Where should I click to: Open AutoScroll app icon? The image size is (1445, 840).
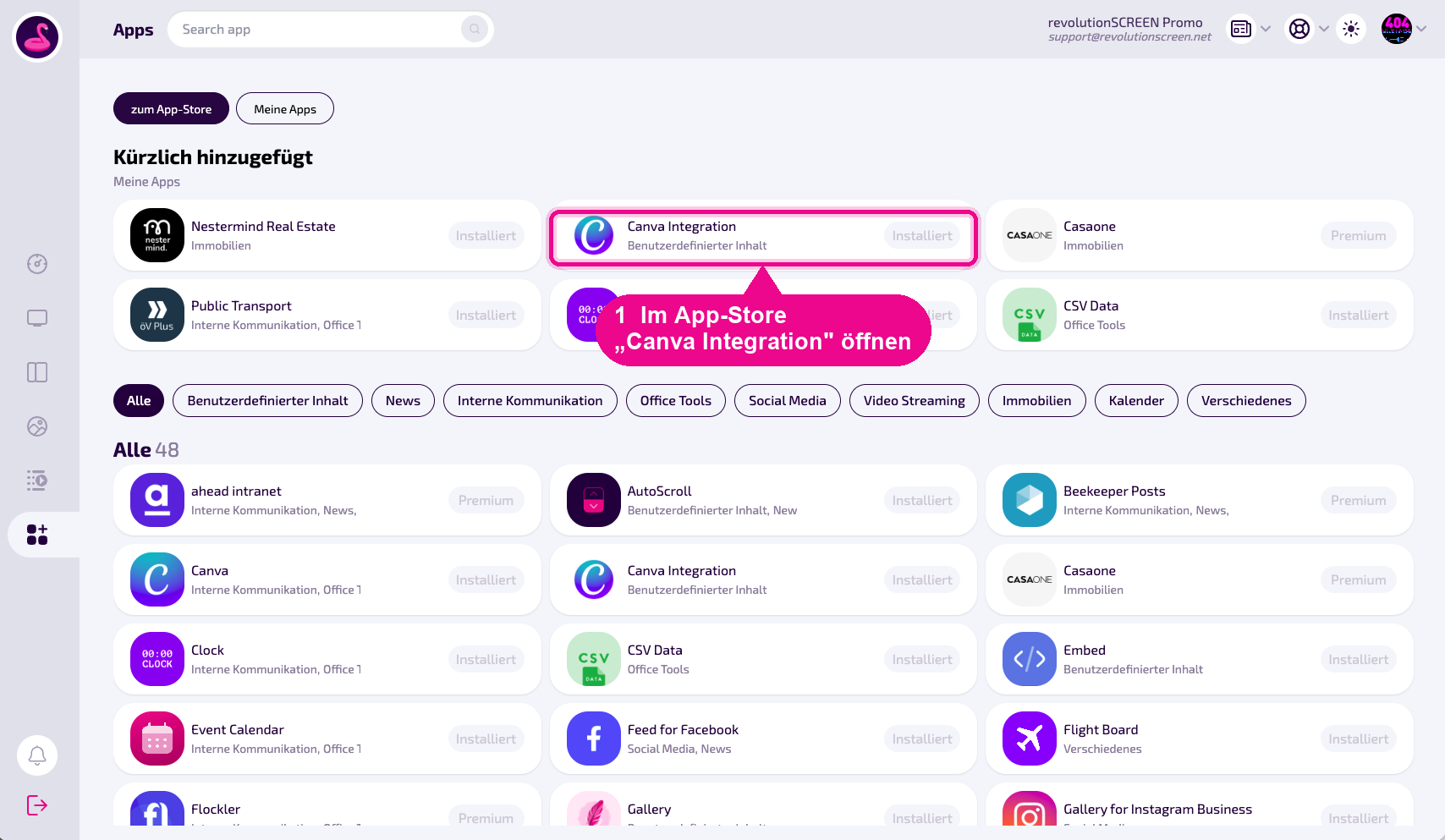(594, 500)
